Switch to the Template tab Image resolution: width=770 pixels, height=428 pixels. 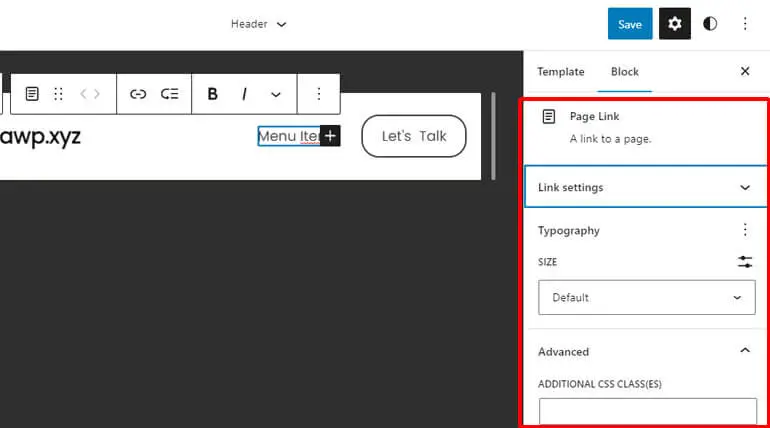pos(561,72)
